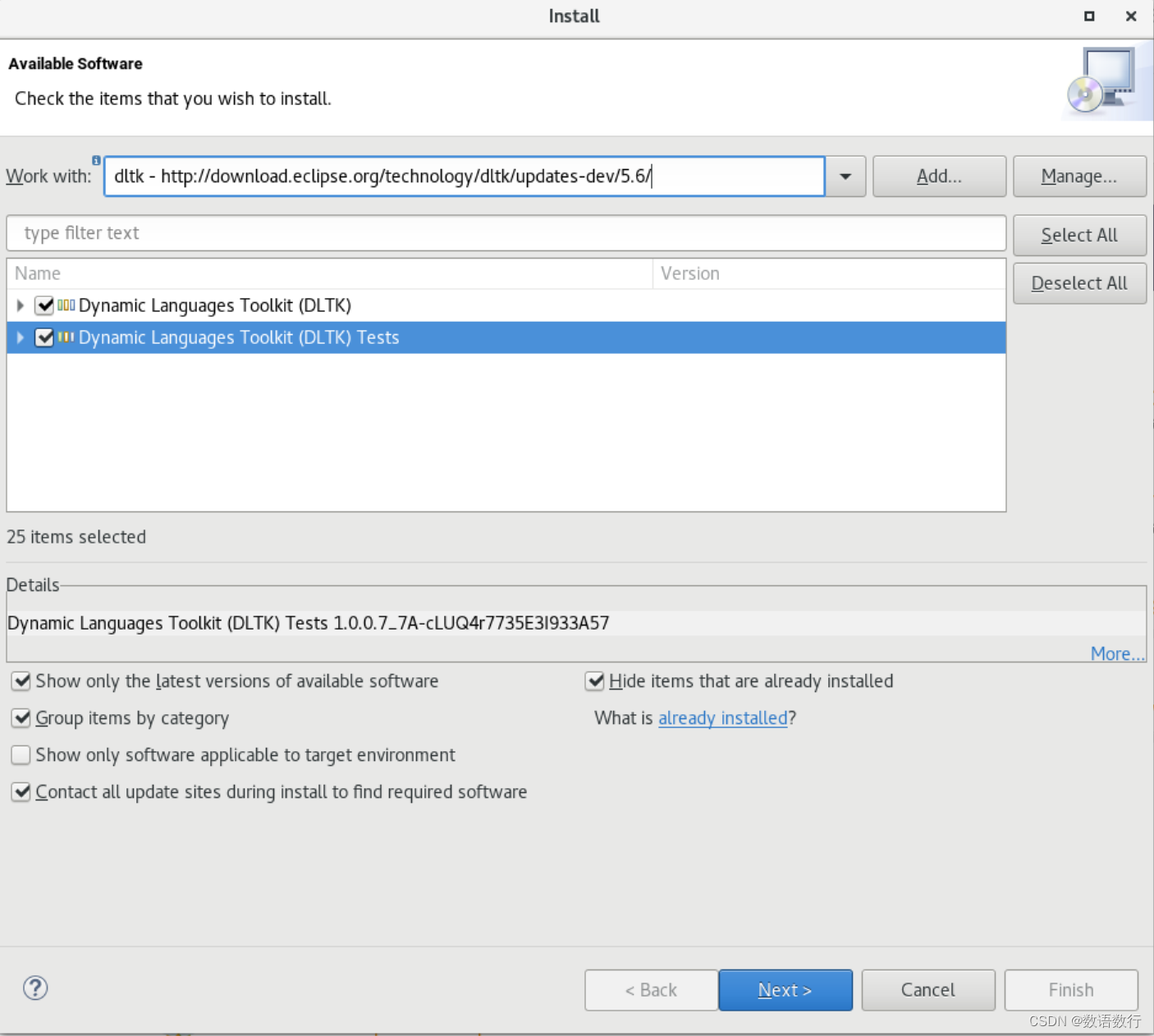Viewport: 1154px width, 1036px height.
Task: Expand Dynamic Languages Toolkit (DLTK) Tests node
Action: click(x=21, y=337)
